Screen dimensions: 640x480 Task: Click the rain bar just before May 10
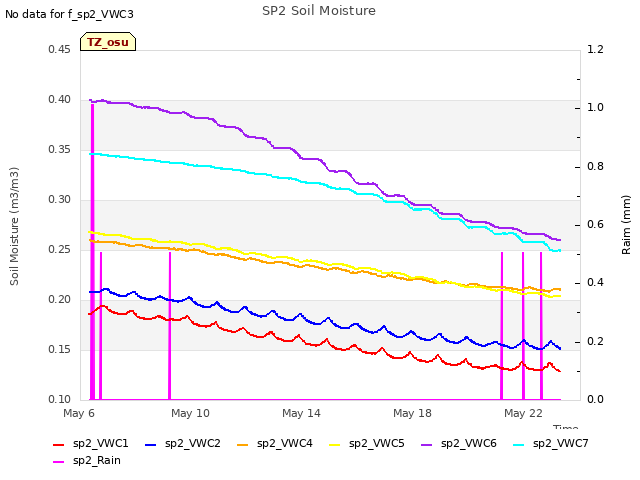(x=169, y=326)
